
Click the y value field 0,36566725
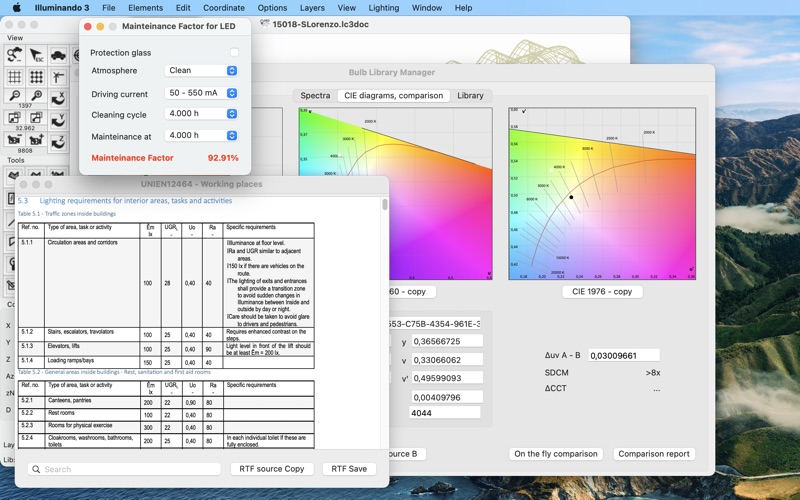tap(446, 341)
